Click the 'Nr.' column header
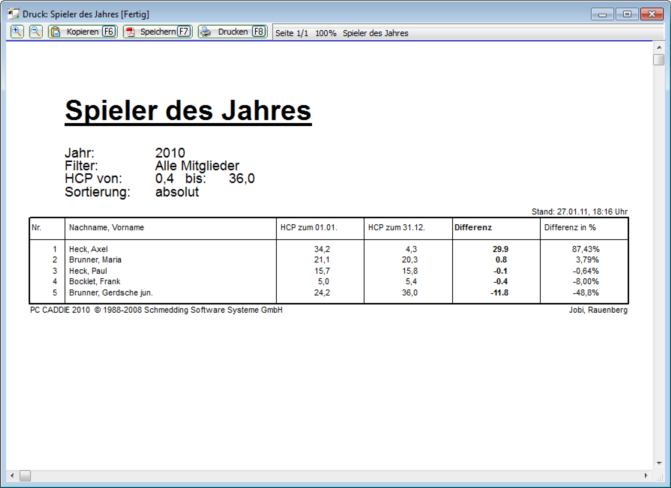 point(36,228)
